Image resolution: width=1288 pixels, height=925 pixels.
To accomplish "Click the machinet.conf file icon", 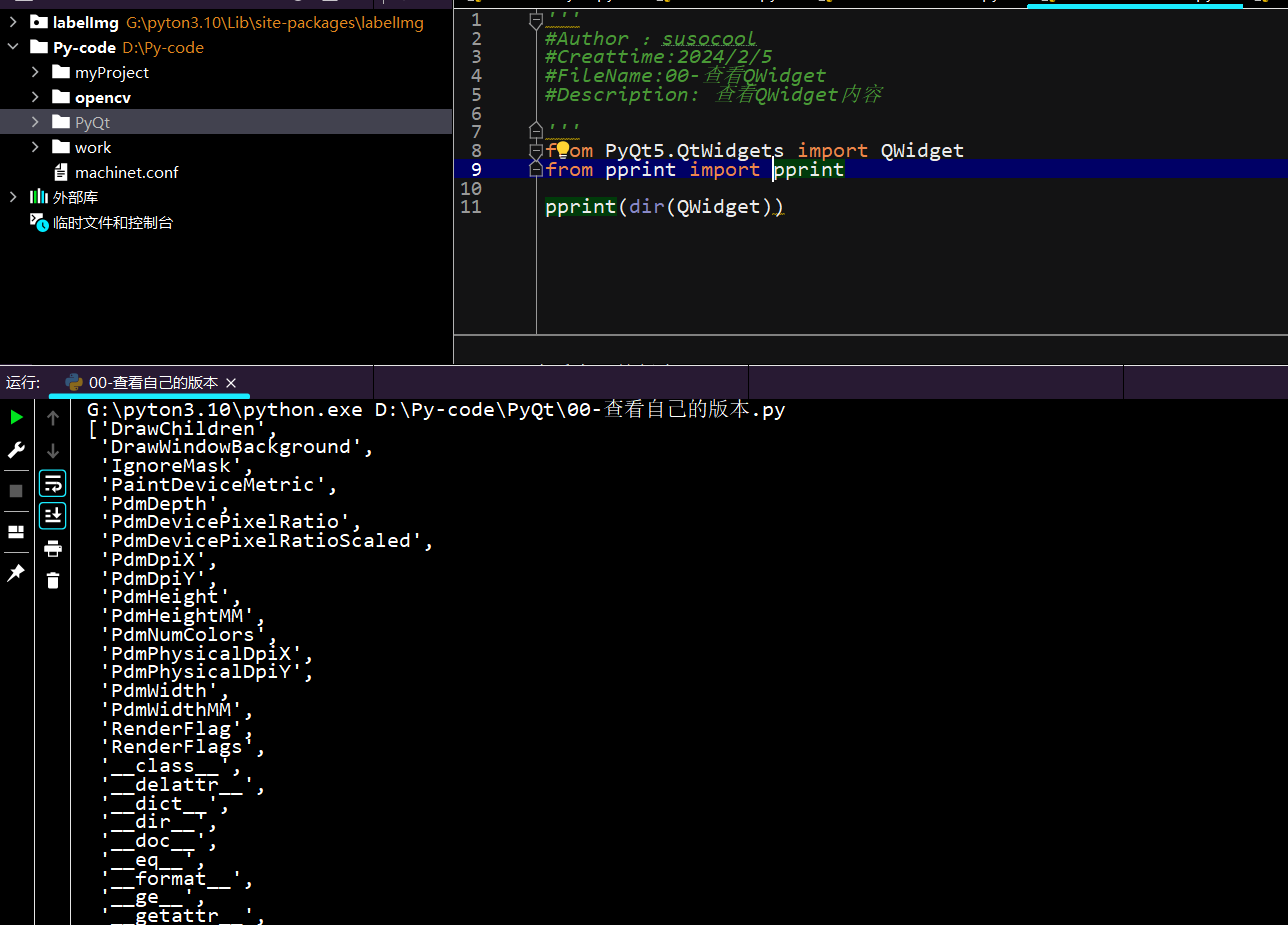I will [x=60, y=172].
